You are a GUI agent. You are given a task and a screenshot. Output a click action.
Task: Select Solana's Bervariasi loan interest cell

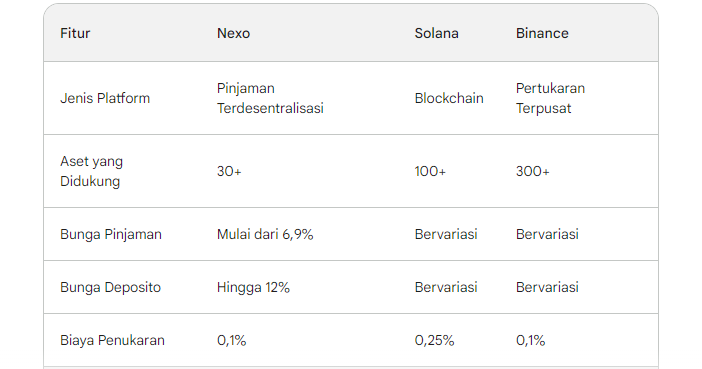(446, 234)
